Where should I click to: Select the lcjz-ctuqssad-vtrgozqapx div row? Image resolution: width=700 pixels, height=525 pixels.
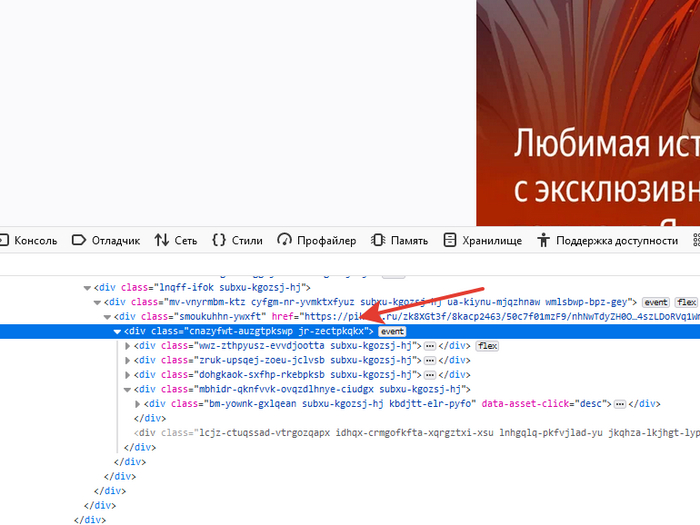(350, 433)
